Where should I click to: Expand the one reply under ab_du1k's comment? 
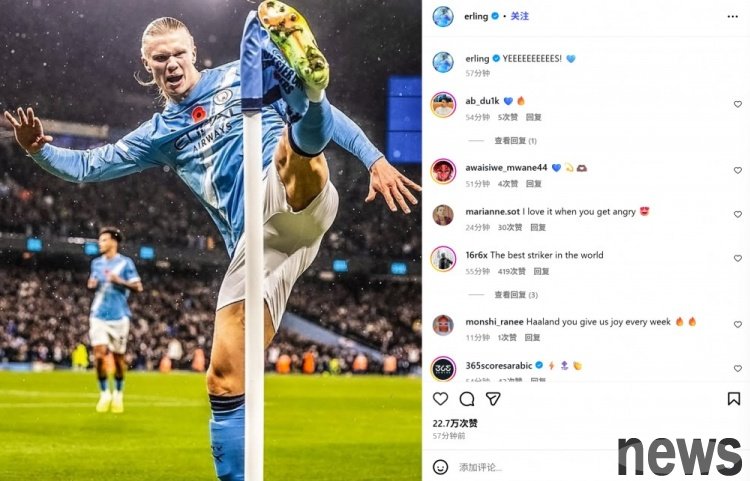(x=515, y=141)
